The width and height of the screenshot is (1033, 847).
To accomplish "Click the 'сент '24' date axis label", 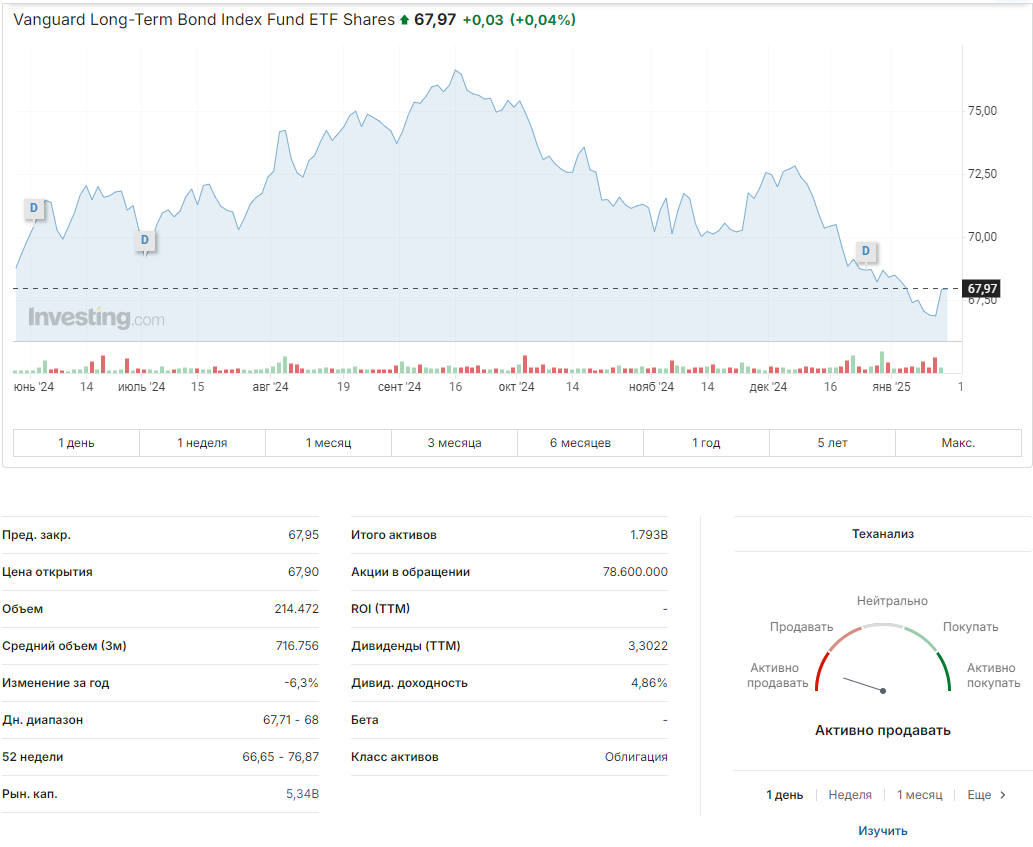I will click(399, 387).
